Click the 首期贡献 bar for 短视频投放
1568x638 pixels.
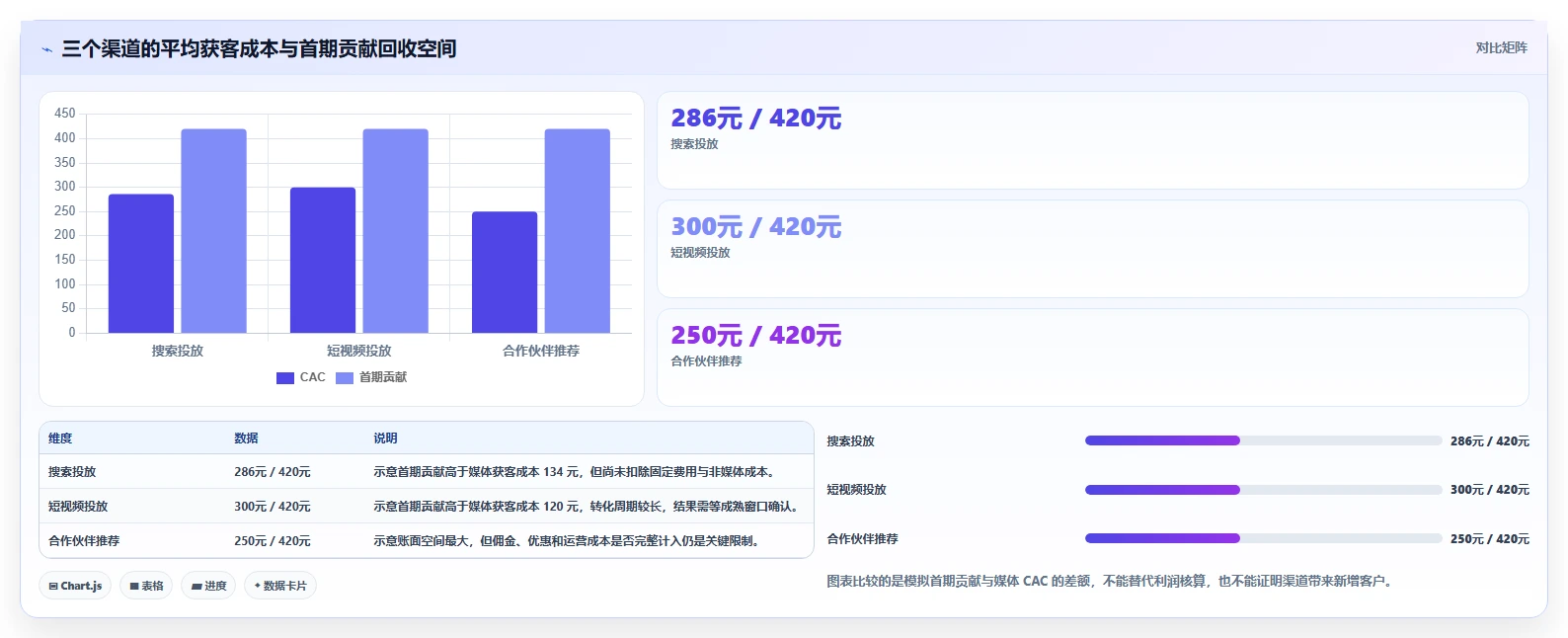point(395,231)
